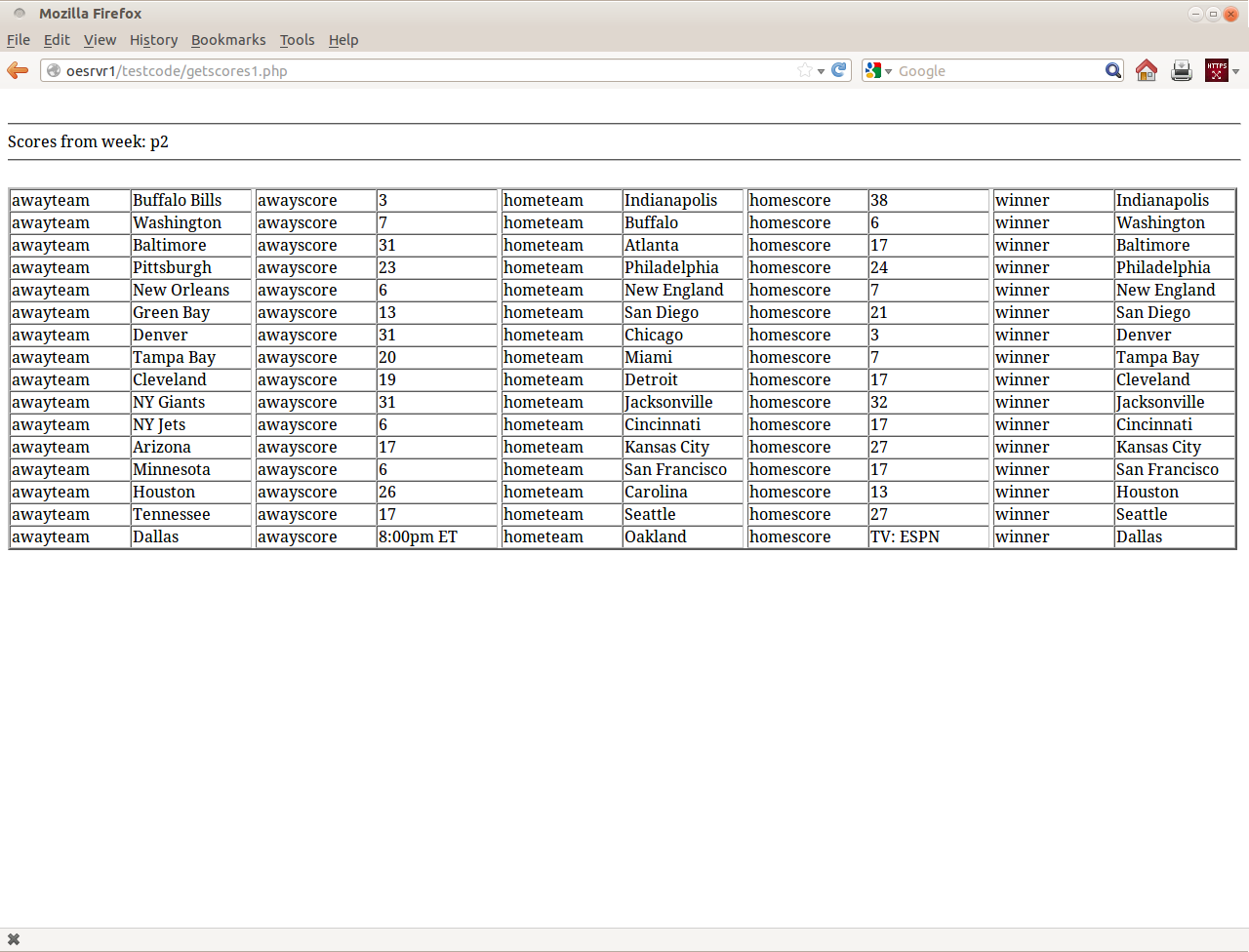Click inside the Google search field
The height and width of the screenshot is (952, 1249).
tap(976, 70)
